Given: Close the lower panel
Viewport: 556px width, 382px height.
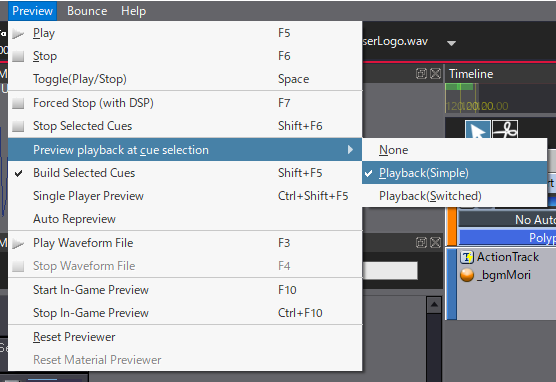Looking at the screenshot, I should coord(435,243).
